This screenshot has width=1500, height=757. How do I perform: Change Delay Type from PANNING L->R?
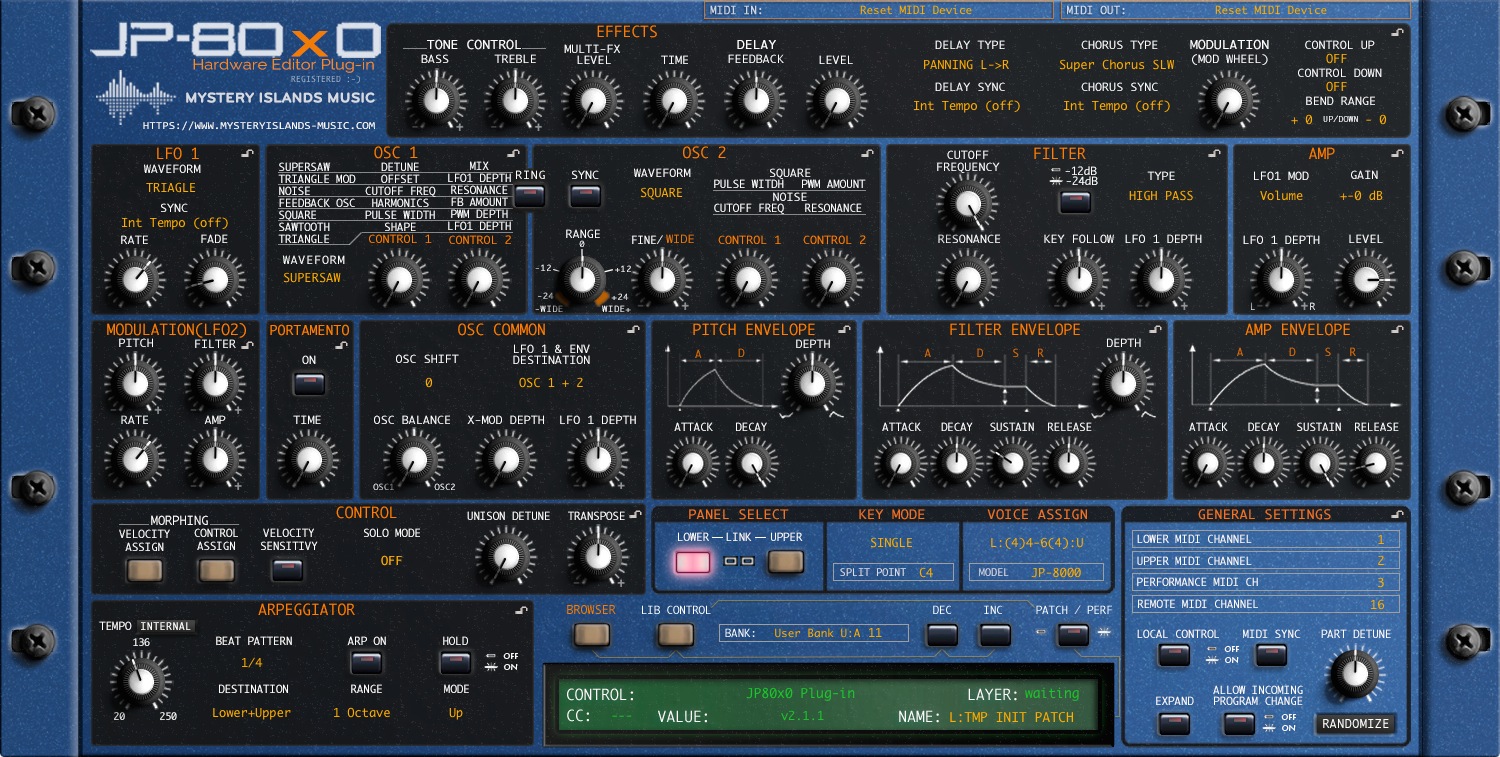click(x=967, y=65)
